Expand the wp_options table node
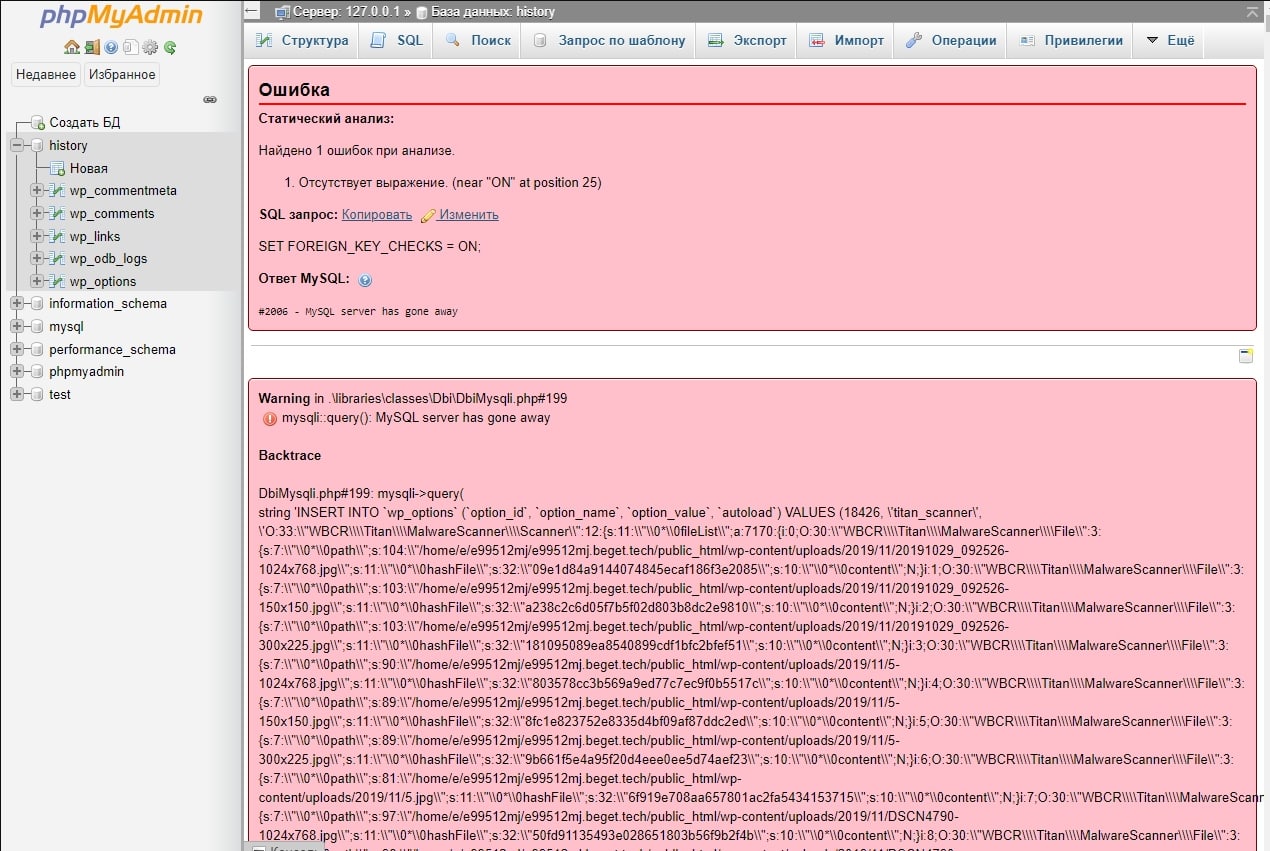Screen dimensions: 1270x851 tap(37, 281)
